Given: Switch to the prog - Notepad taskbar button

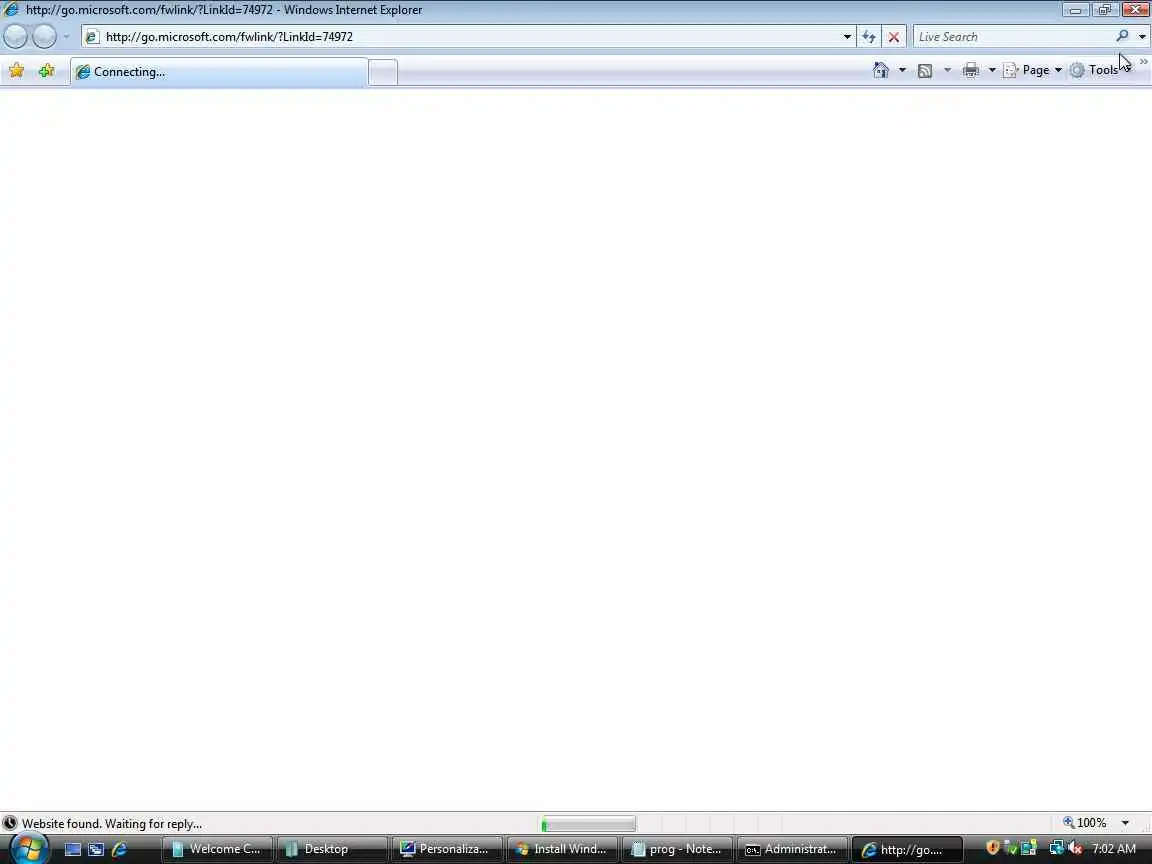Looking at the screenshot, I should pos(677,849).
